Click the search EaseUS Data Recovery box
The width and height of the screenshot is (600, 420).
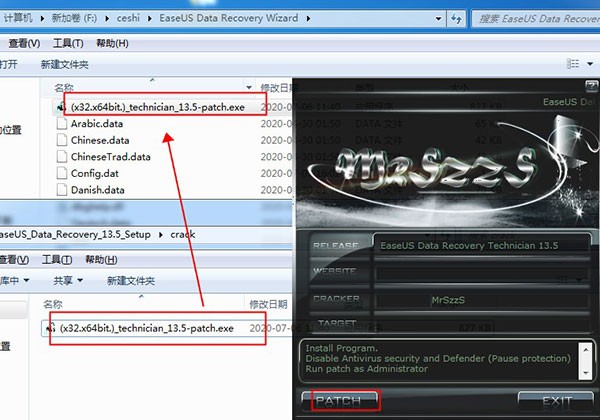[x=536, y=18]
